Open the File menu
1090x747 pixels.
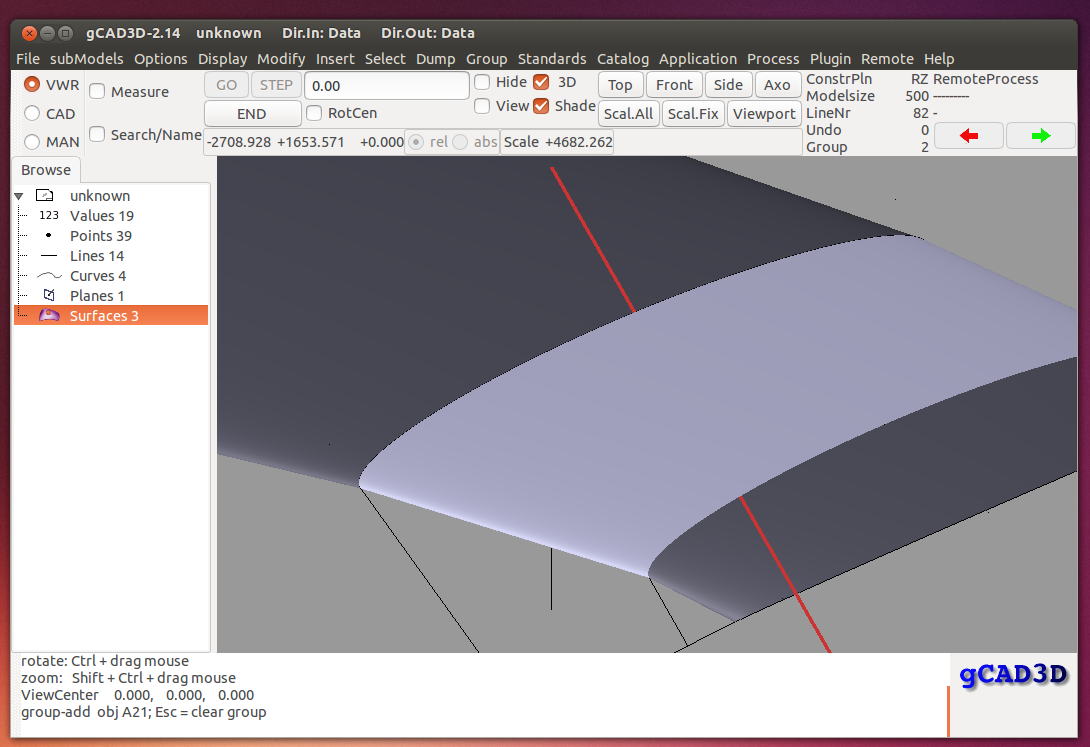click(28, 59)
